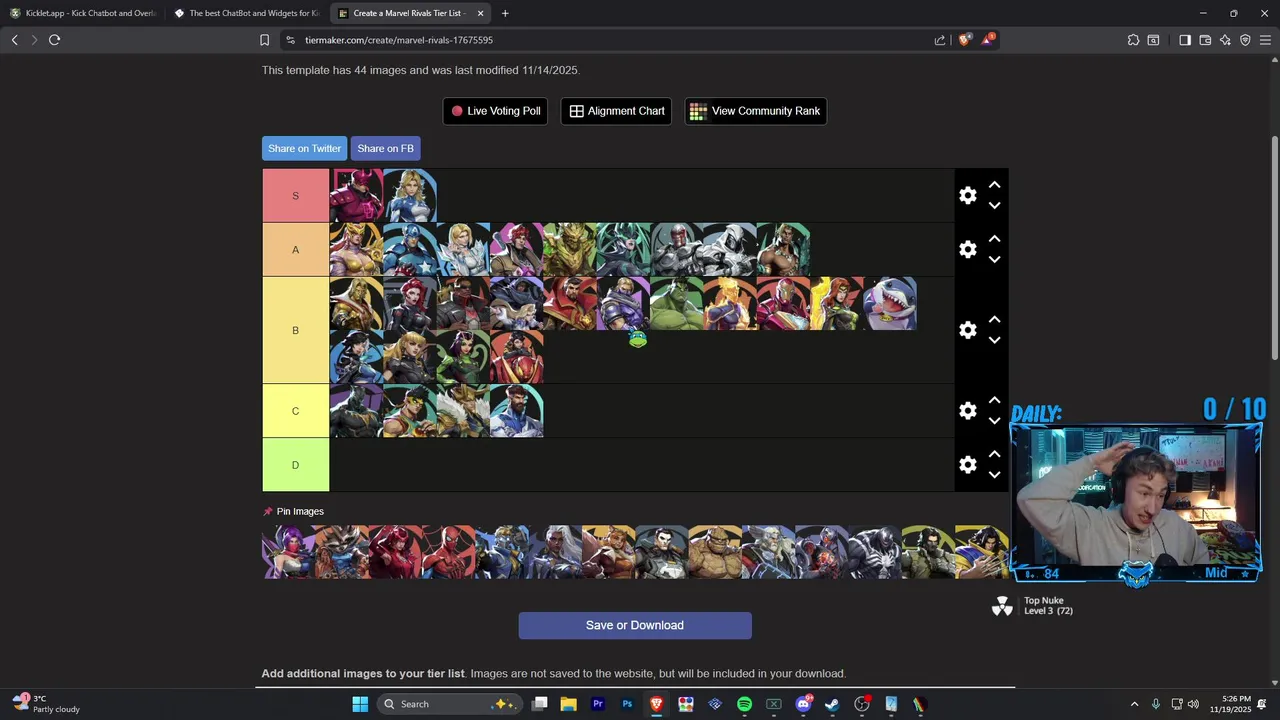Open Discord from the taskbar
This screenshot has height=720, width=1280.
point(803,704)
